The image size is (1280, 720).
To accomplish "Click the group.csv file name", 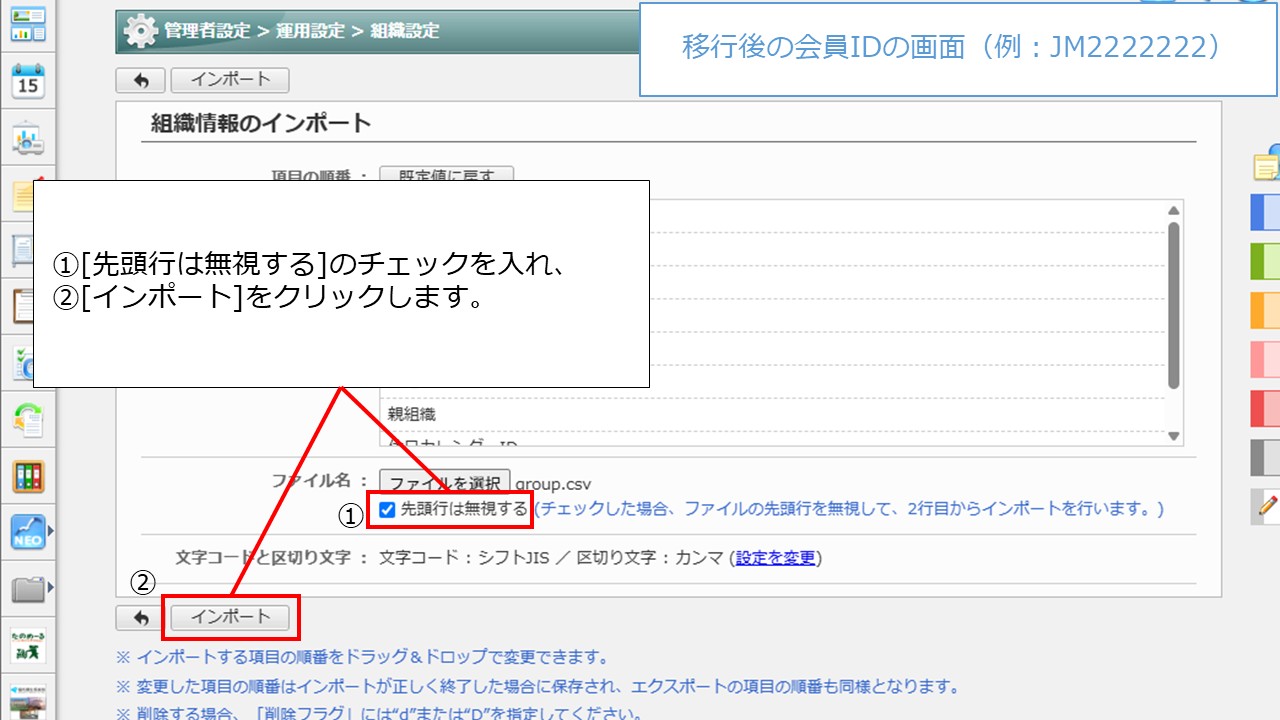I will pyautogui.click(x=553, y=483).
